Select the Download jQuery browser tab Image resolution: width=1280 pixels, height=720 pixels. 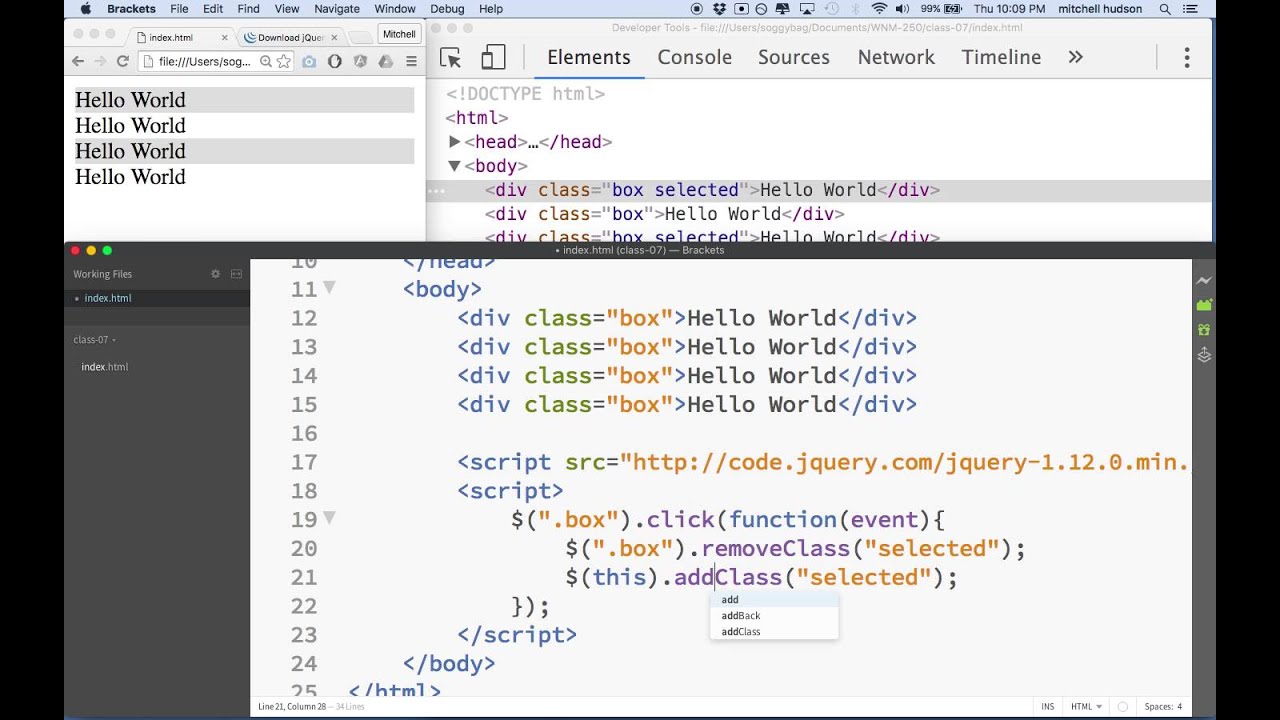(x=291, y=37)
